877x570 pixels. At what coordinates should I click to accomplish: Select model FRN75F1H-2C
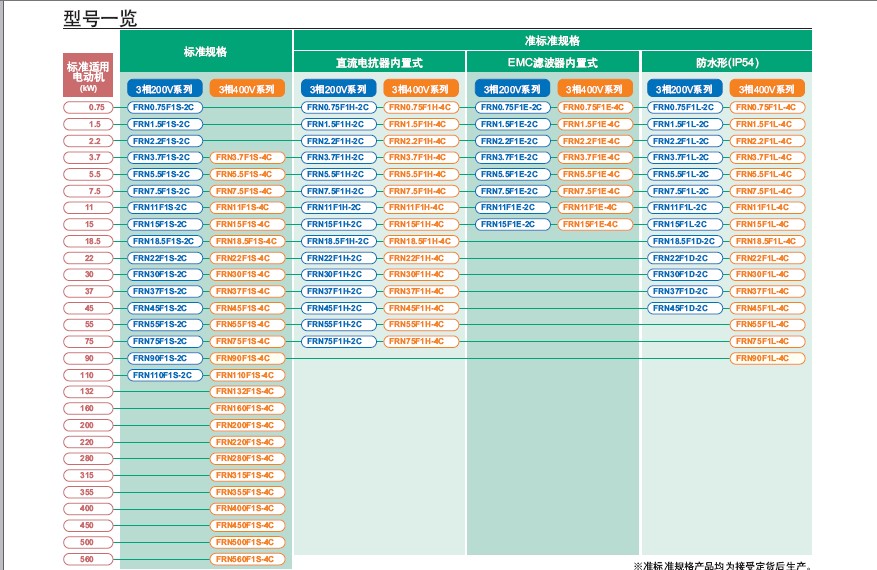[339, 341]
